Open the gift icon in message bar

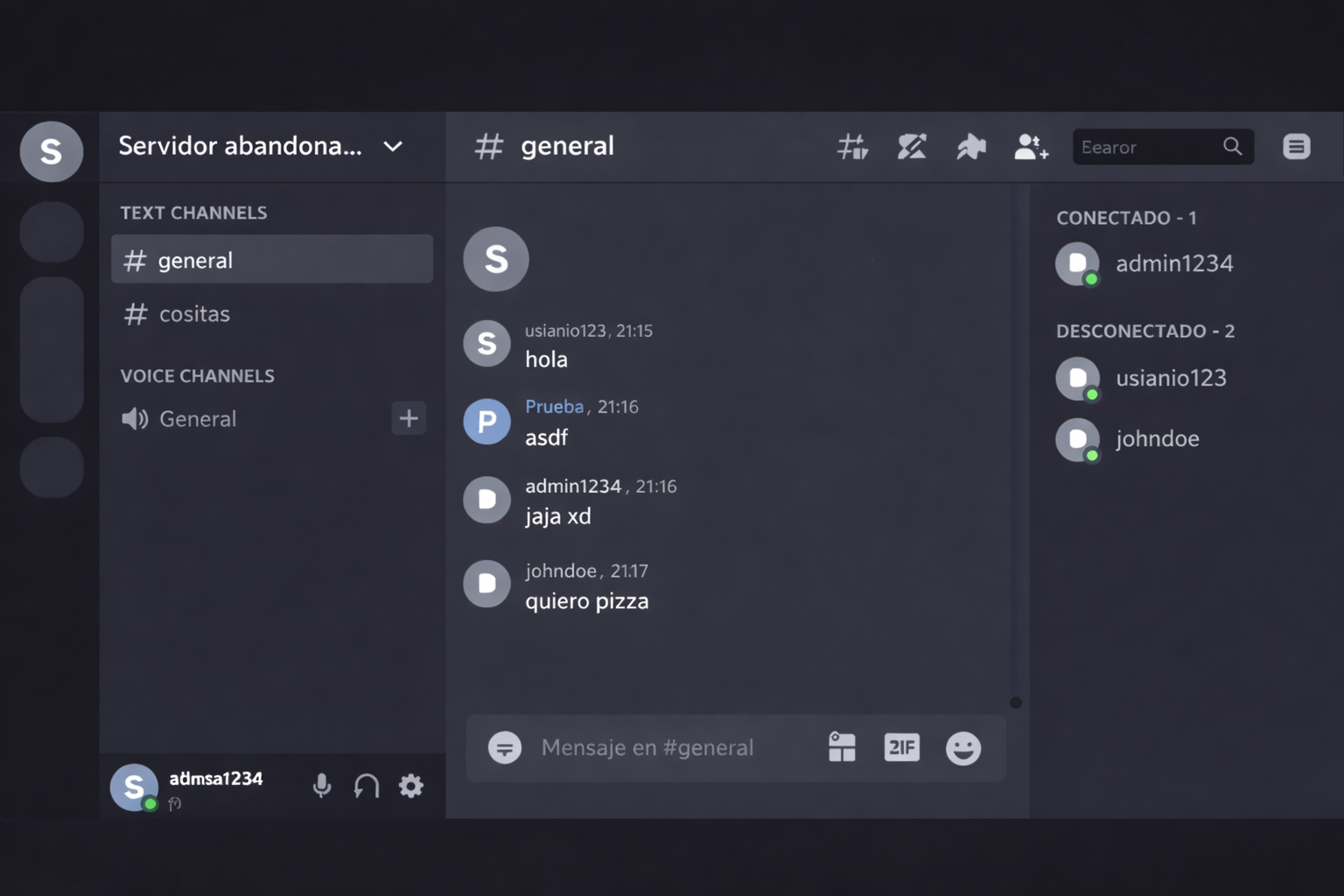click(842, 747)
